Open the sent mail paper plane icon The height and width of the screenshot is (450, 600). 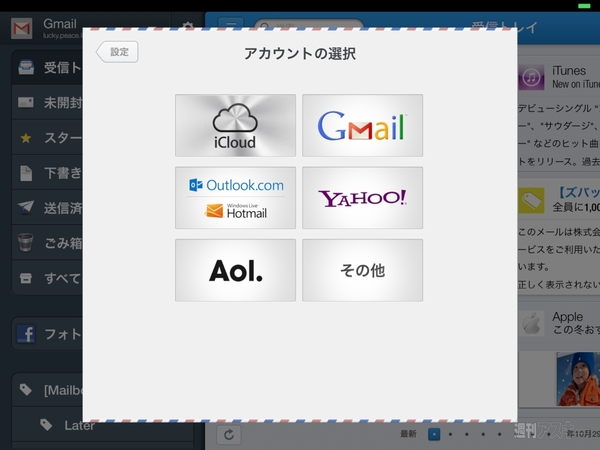(26, 208)
